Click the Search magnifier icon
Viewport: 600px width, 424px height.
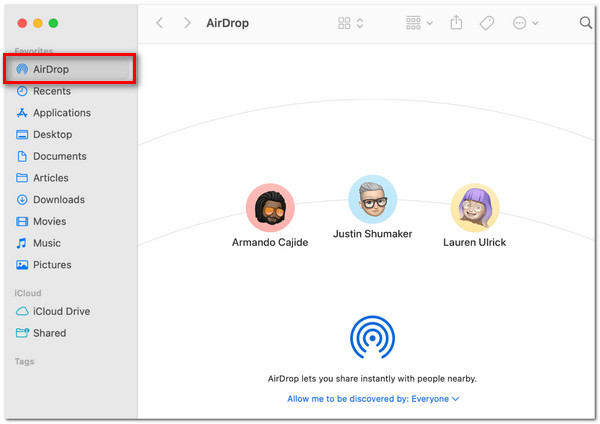coord(585,23)
